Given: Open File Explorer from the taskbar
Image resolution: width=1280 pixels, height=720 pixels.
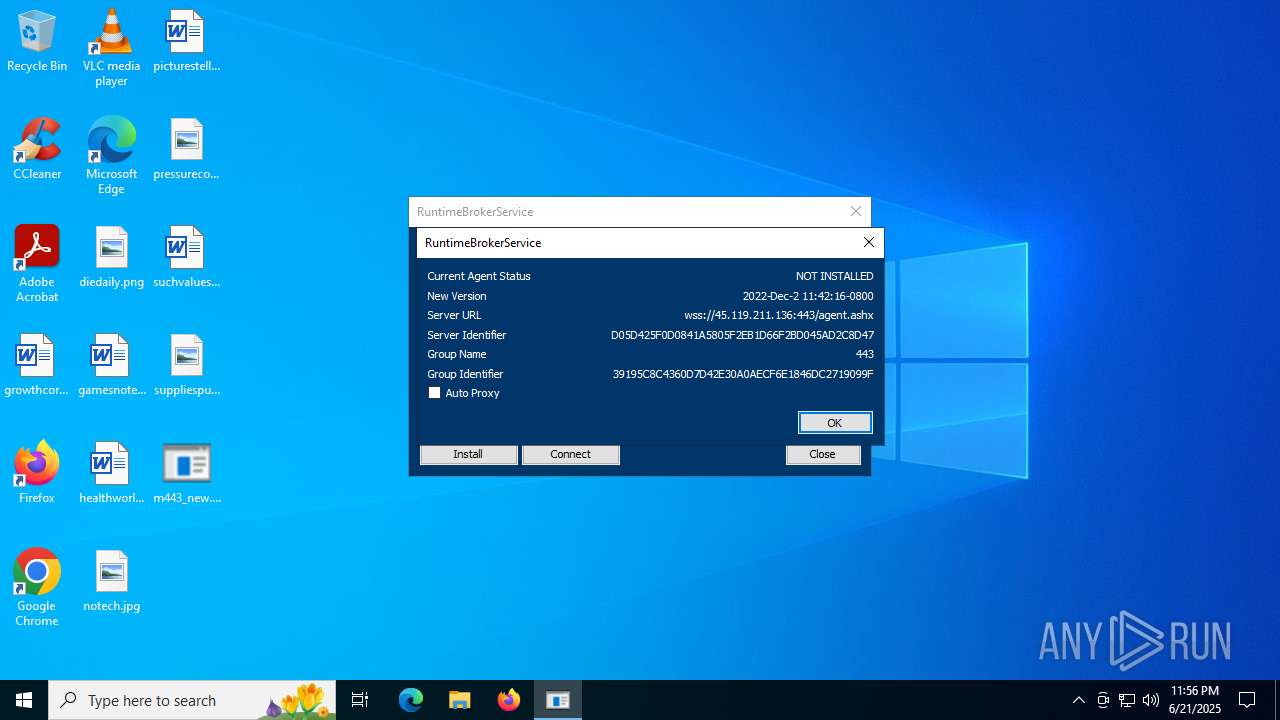Looking at the screenshot, I should point(459,700).
